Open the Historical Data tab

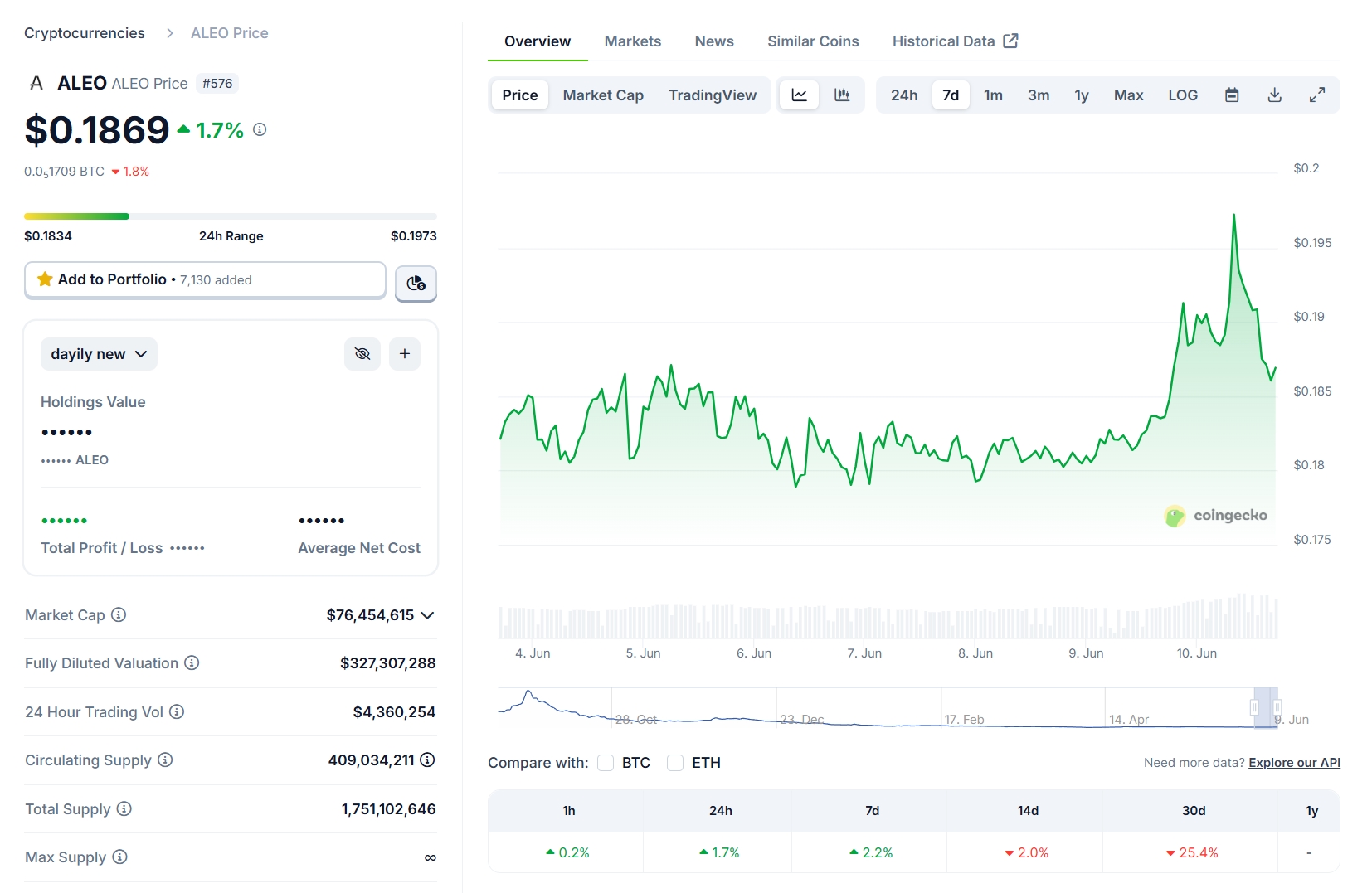pyautogui.click(x=956, y=41)
